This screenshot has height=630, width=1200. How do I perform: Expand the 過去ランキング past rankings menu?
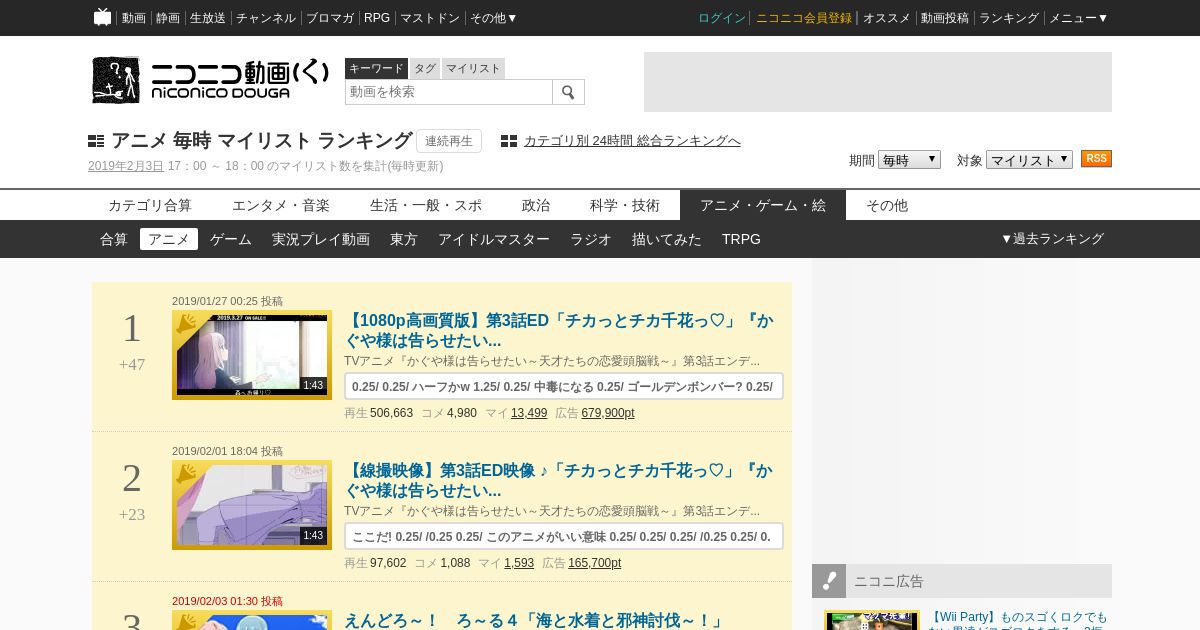[x=1052, y=239]
